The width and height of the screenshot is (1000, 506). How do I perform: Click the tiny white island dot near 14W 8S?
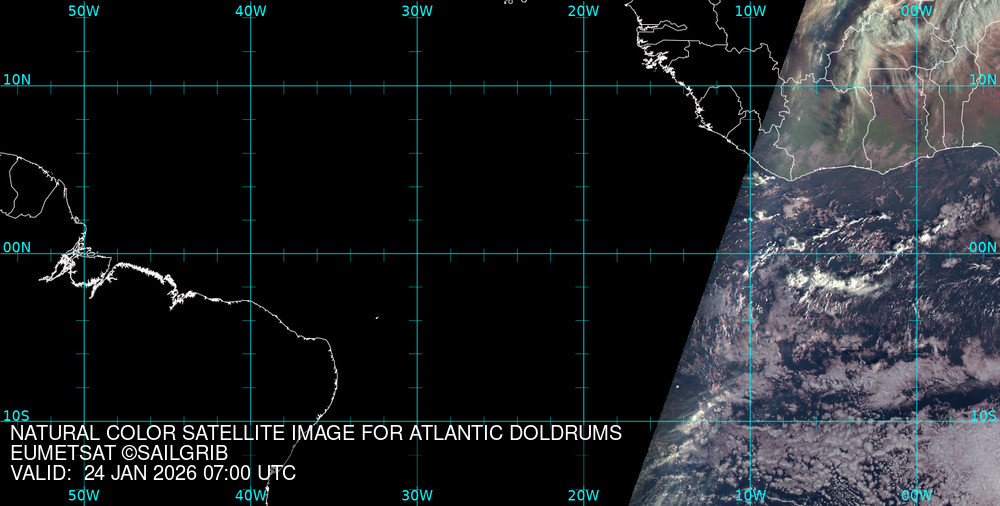coord(677,388)
